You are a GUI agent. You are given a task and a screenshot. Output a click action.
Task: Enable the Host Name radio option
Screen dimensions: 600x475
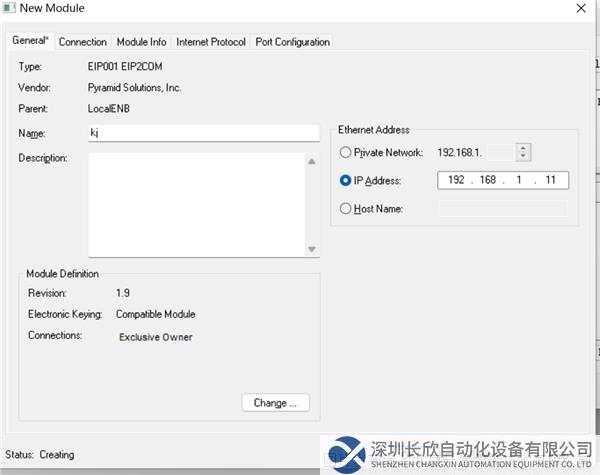coord(346,209)
